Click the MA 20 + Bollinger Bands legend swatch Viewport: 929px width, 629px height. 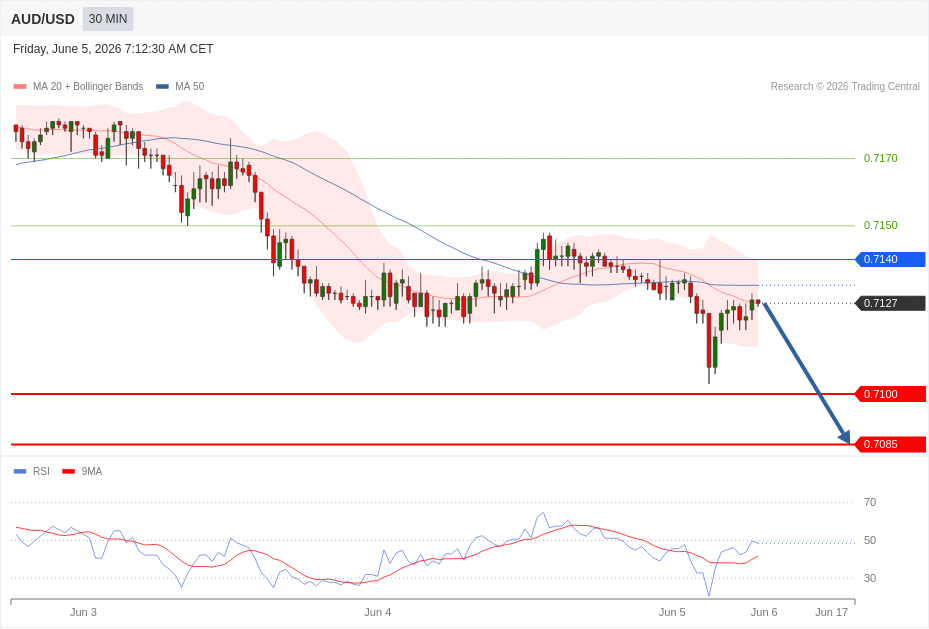(x=20, y=86)
